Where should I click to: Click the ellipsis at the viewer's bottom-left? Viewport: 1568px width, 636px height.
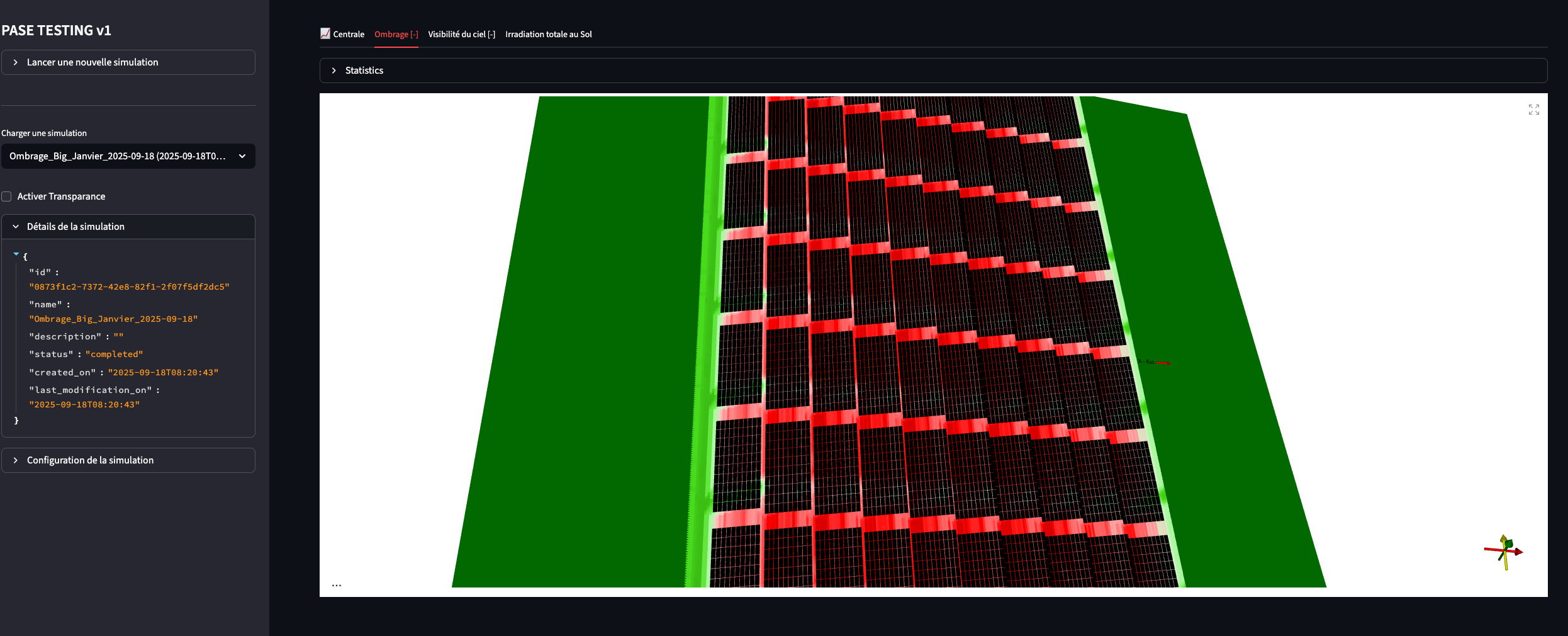337,585
